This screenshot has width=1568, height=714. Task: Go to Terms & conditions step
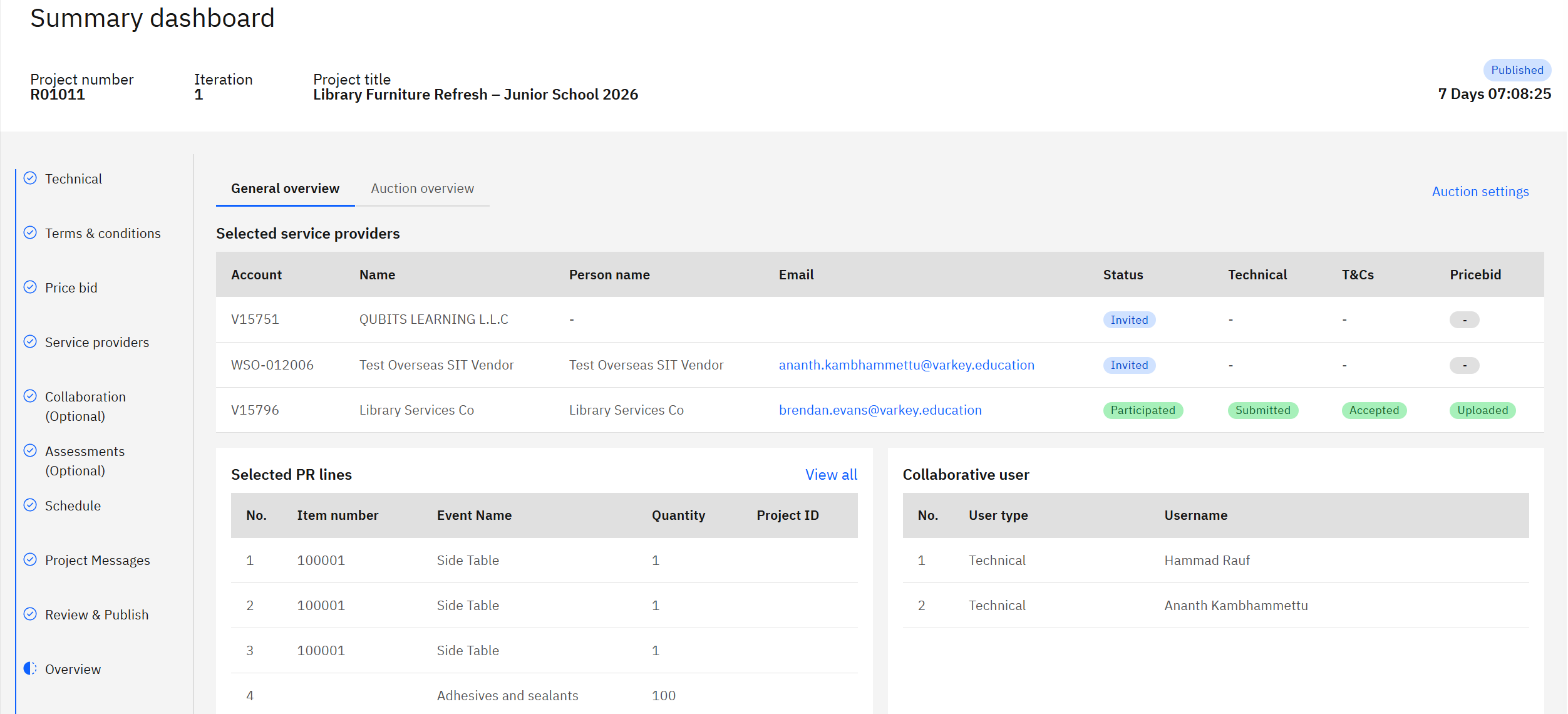pos(103,234)
